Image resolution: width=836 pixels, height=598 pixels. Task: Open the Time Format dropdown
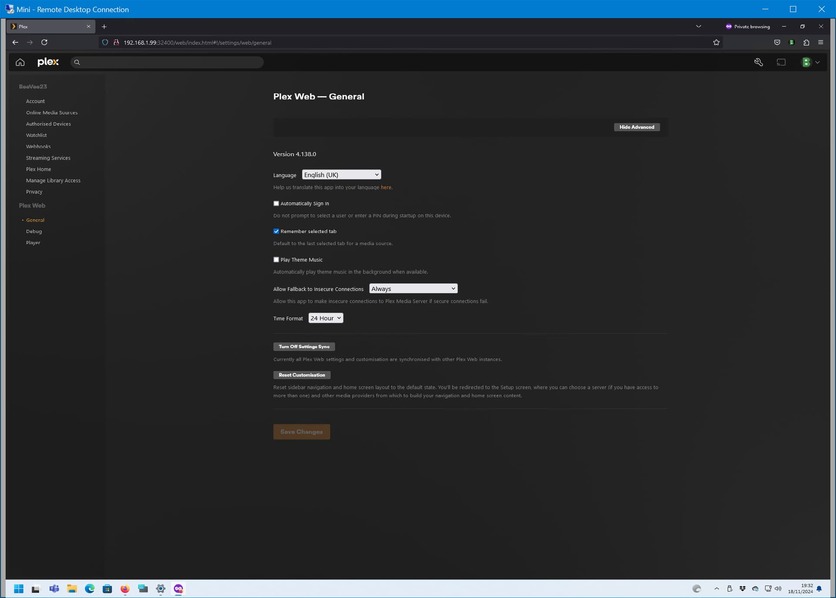coord(326,318)
